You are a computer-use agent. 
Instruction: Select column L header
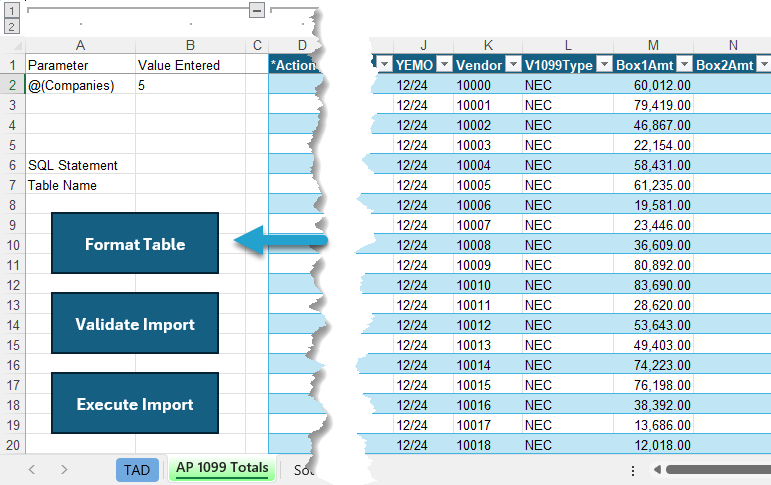click(x=568, y=45)
